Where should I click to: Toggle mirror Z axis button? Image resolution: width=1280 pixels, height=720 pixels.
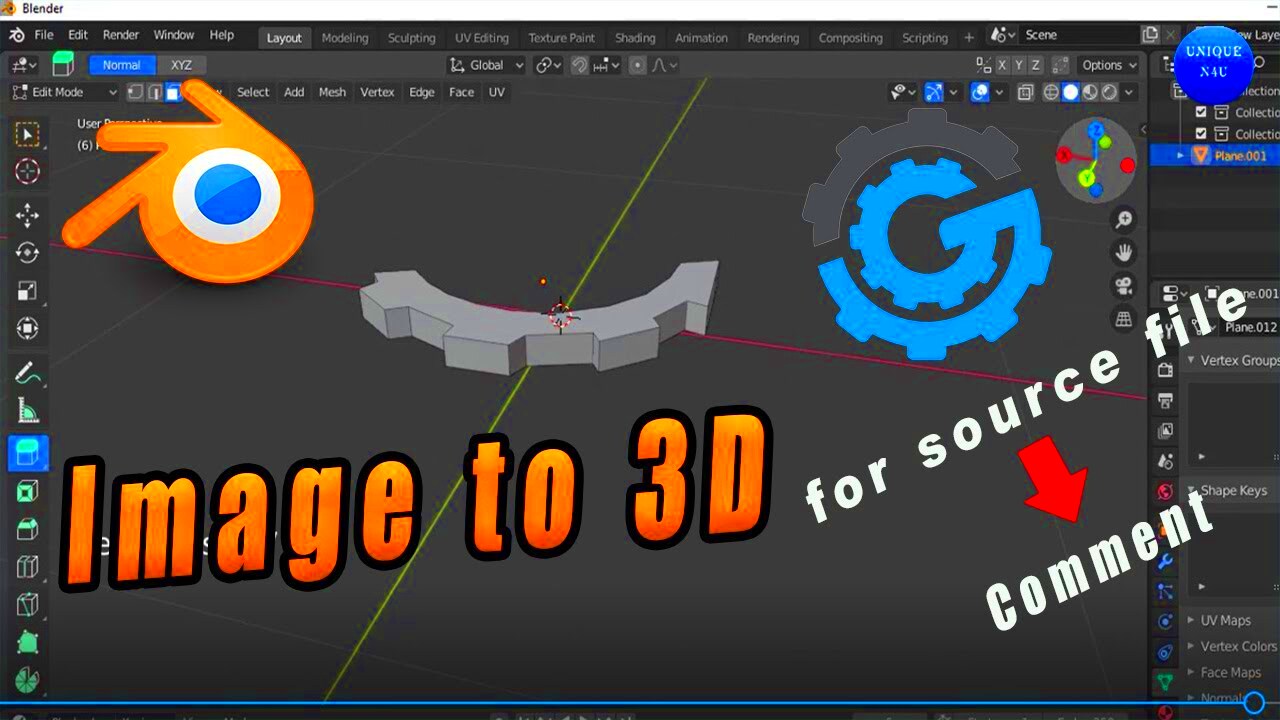pyautogui.click(x=1036, y=65)
